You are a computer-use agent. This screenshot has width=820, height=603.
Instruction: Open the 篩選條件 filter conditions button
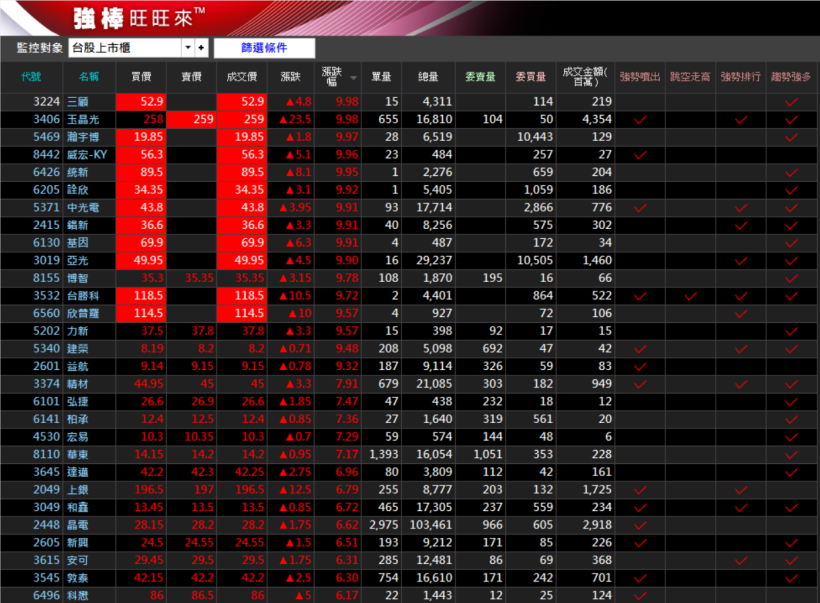click(x=264, y=48)
